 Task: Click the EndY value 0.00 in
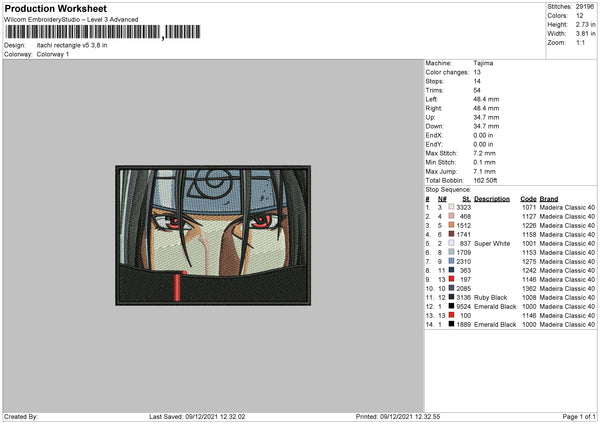[483, 144]
